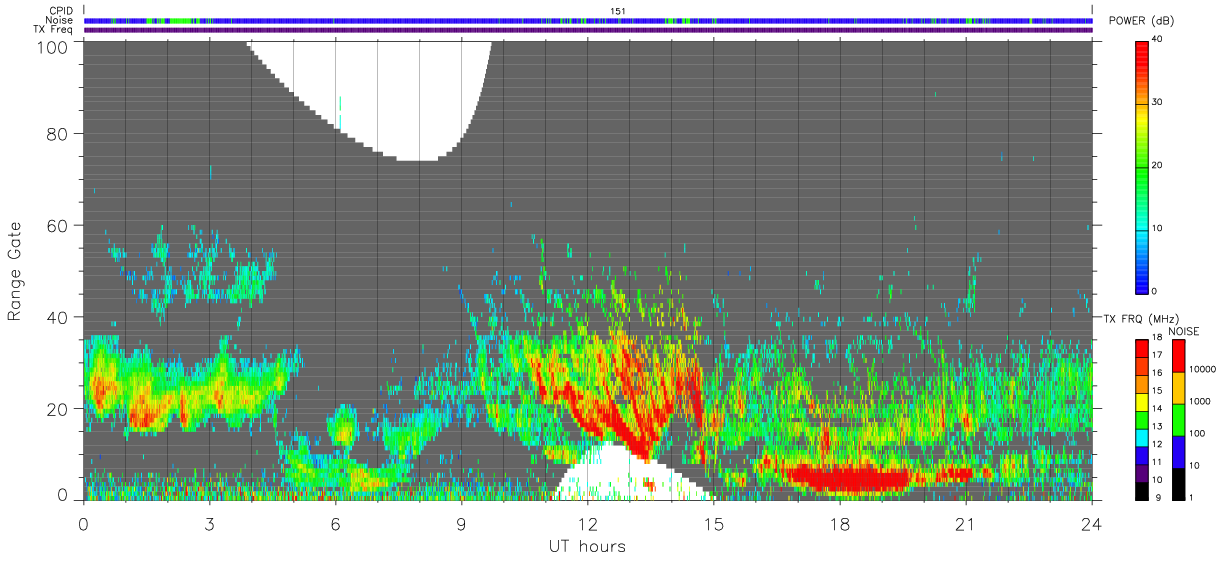The image size is (1228, 567).
Task: Click the 15 tick on the UT hours axis
Action: (x=714, y=524)
